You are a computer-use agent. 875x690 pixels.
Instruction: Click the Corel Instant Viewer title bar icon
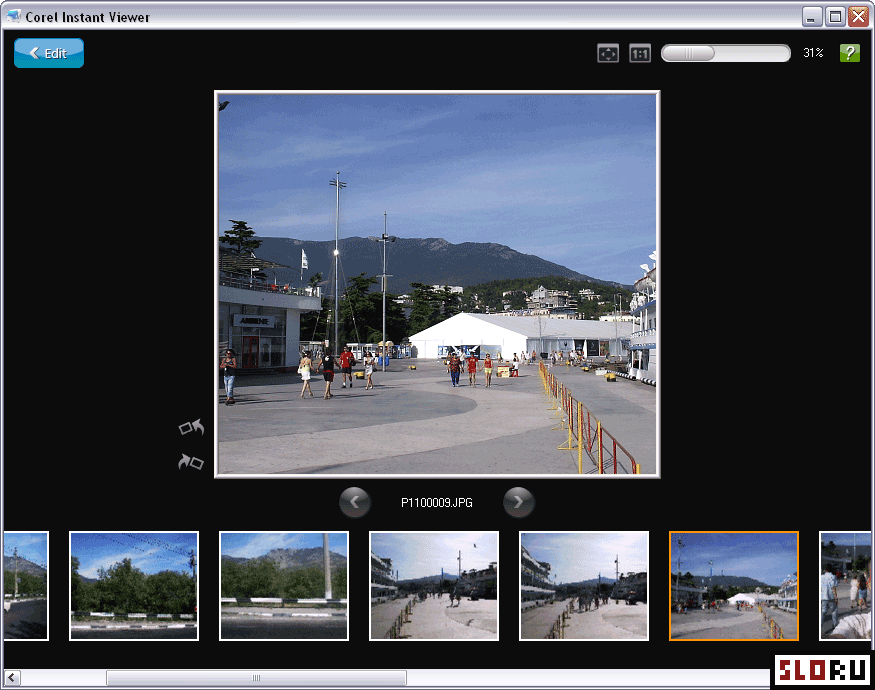(13, 16)
